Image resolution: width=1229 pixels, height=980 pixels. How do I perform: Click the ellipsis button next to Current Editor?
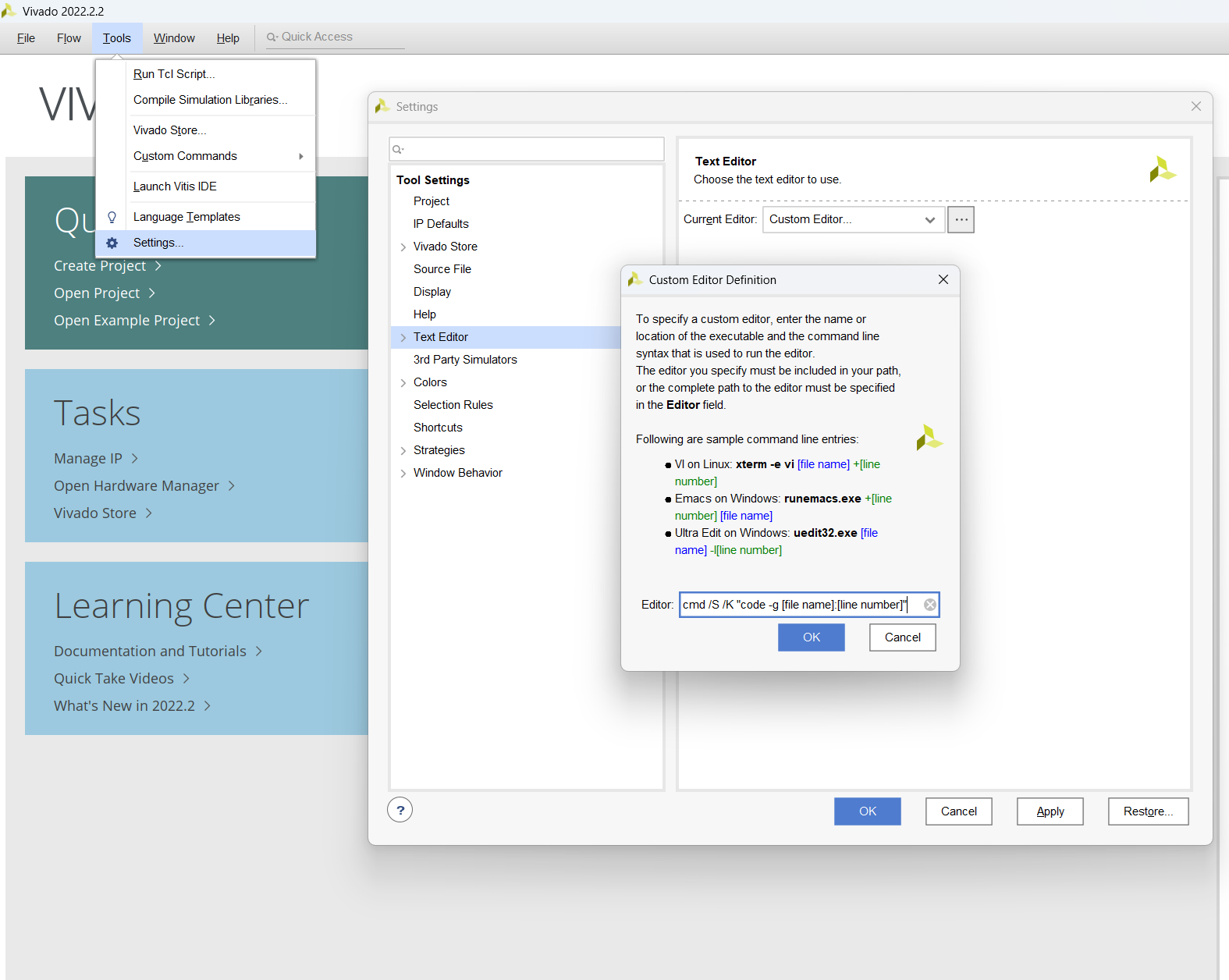point(961,219)
